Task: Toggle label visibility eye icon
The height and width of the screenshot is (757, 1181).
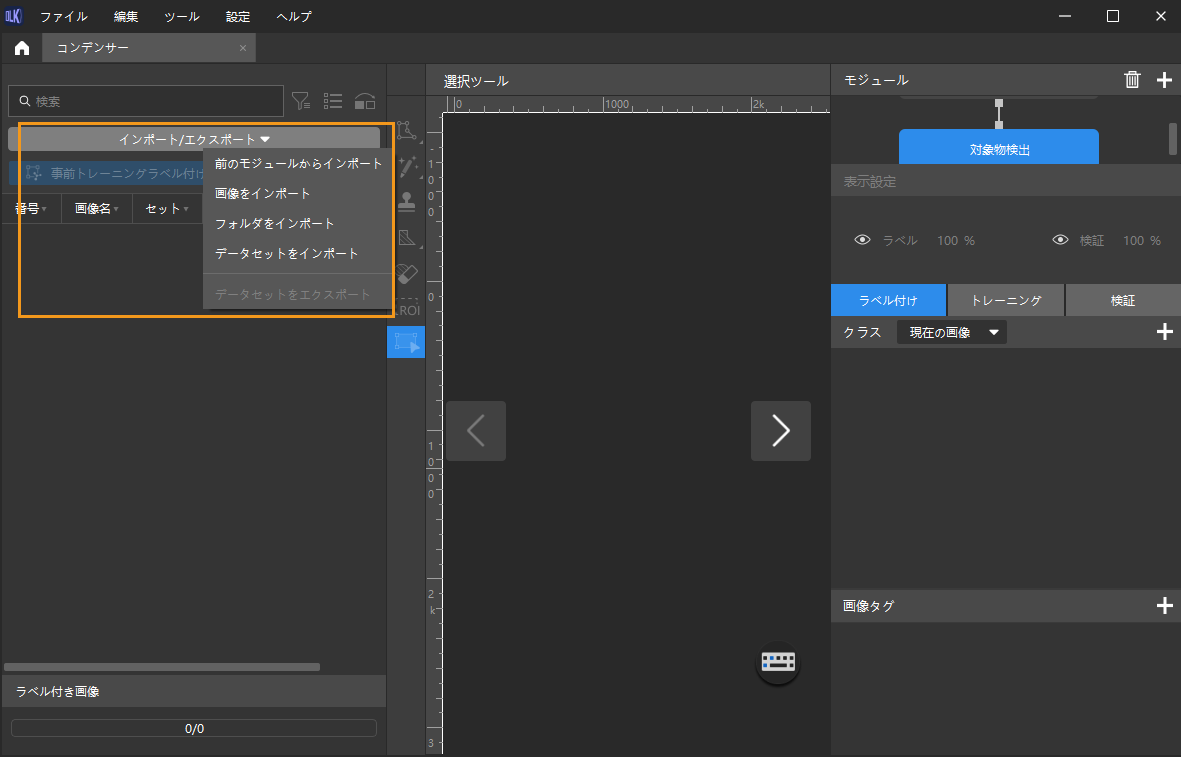Action: (862, 241)
